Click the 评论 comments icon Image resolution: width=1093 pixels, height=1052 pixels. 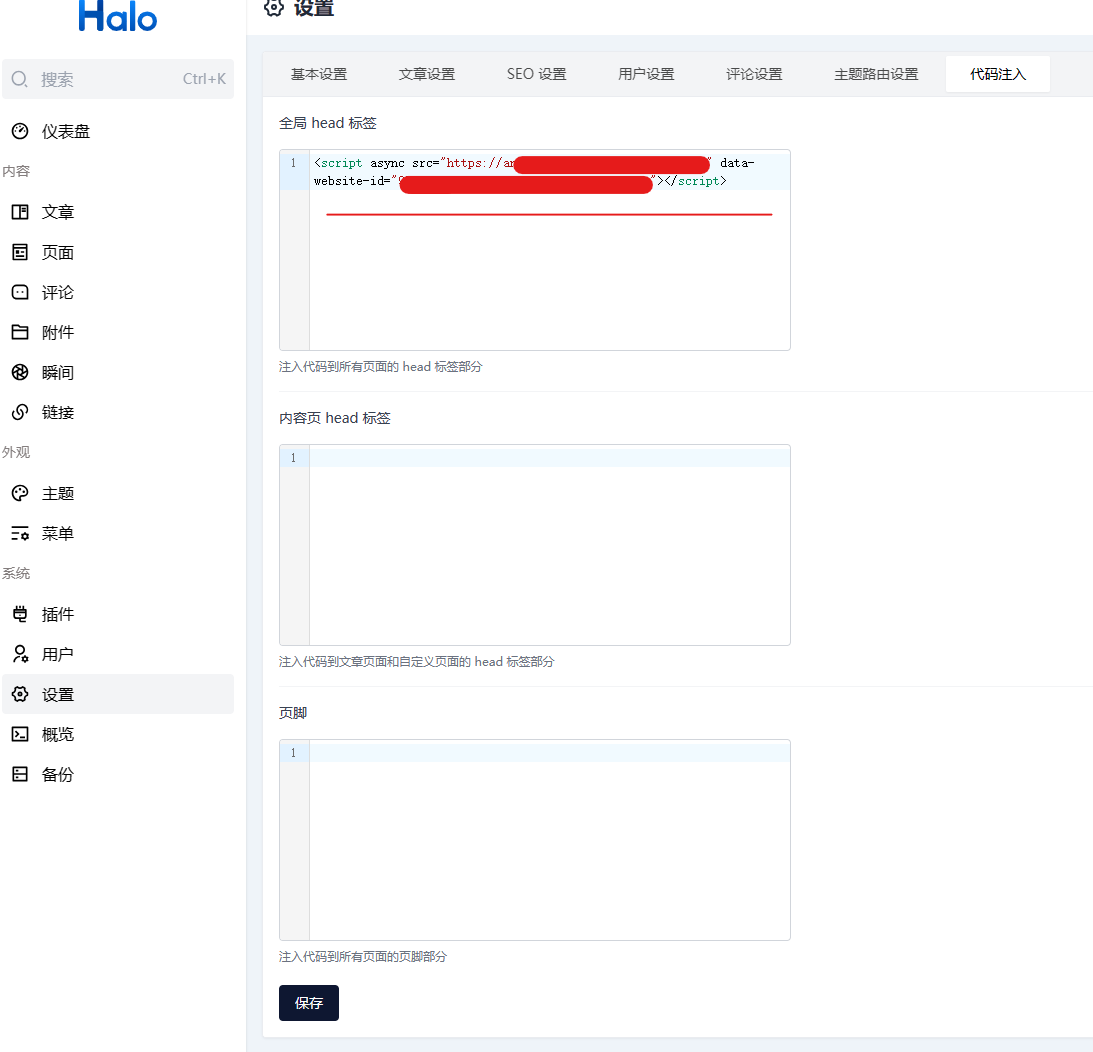tap(20, 292)
